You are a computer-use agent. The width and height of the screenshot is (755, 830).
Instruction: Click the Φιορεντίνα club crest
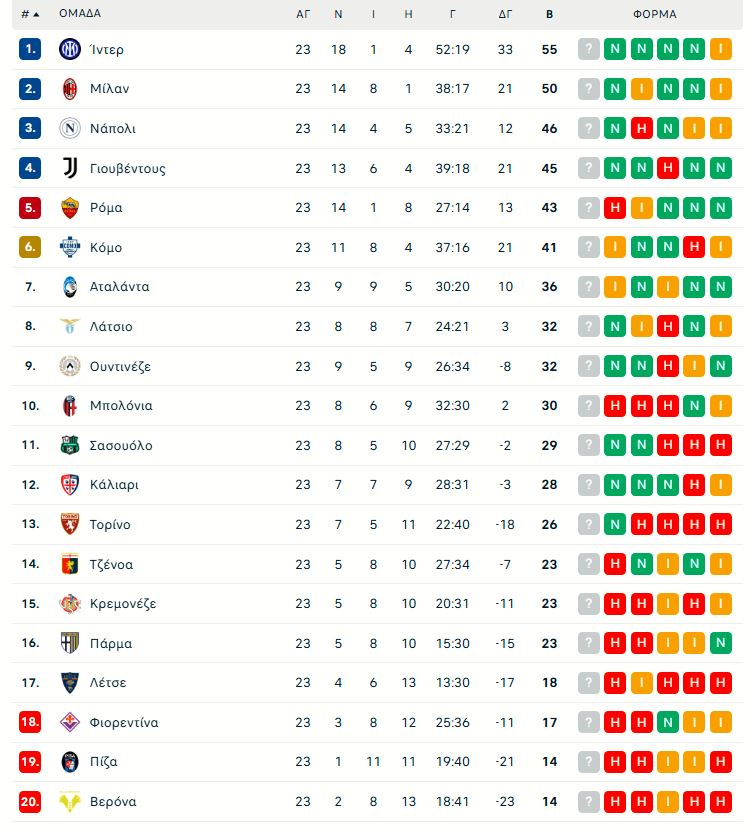[x=68, y=722]
